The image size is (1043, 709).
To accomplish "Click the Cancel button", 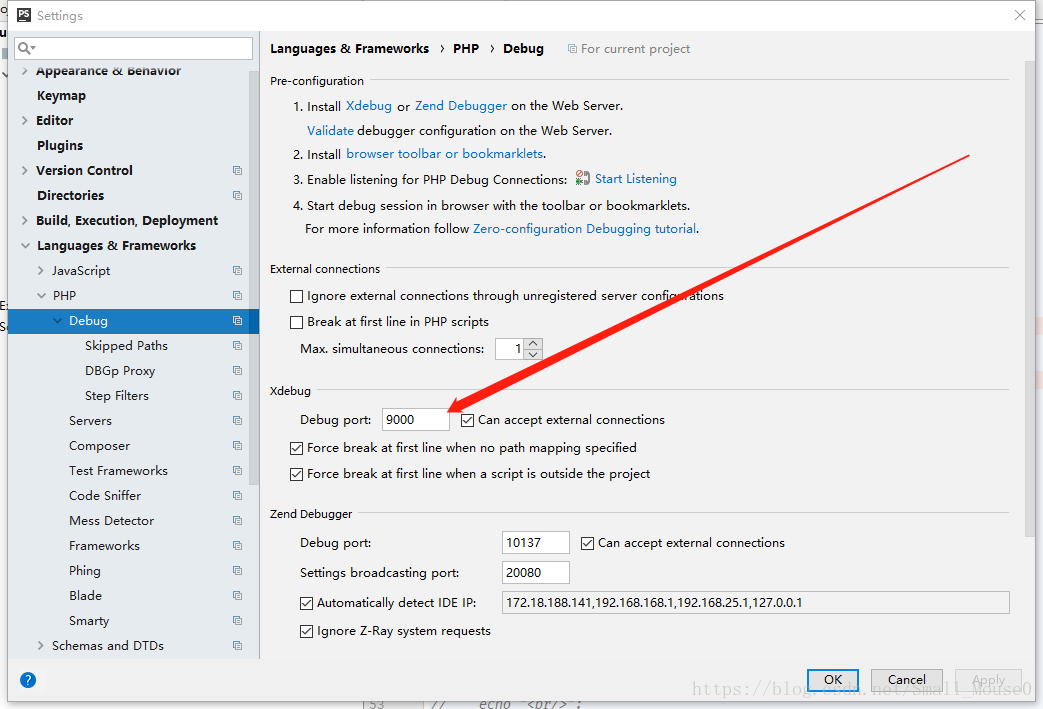I will (907, 680).
